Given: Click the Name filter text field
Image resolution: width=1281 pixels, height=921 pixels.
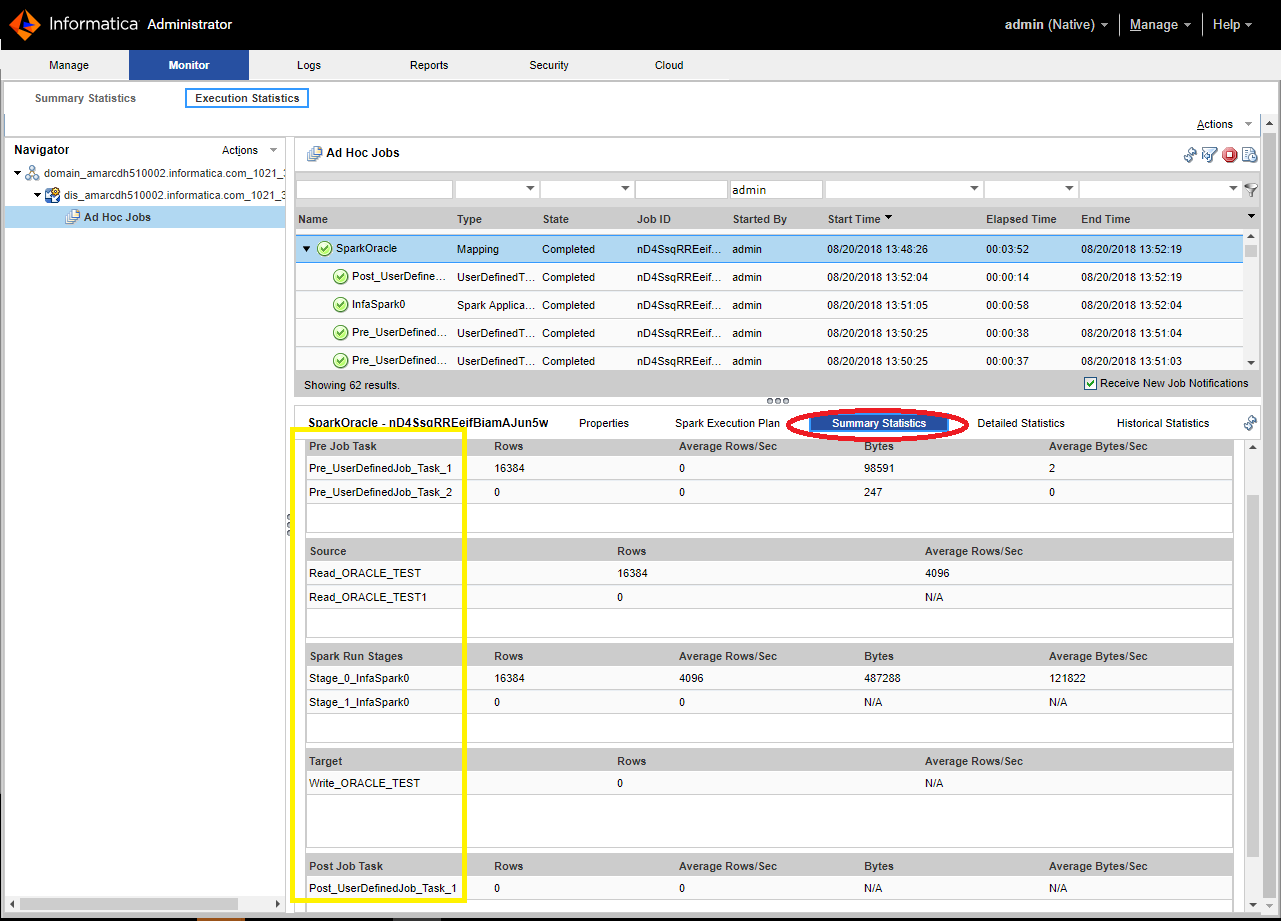Looking at the screenshot, I should (x=374, y=189).
